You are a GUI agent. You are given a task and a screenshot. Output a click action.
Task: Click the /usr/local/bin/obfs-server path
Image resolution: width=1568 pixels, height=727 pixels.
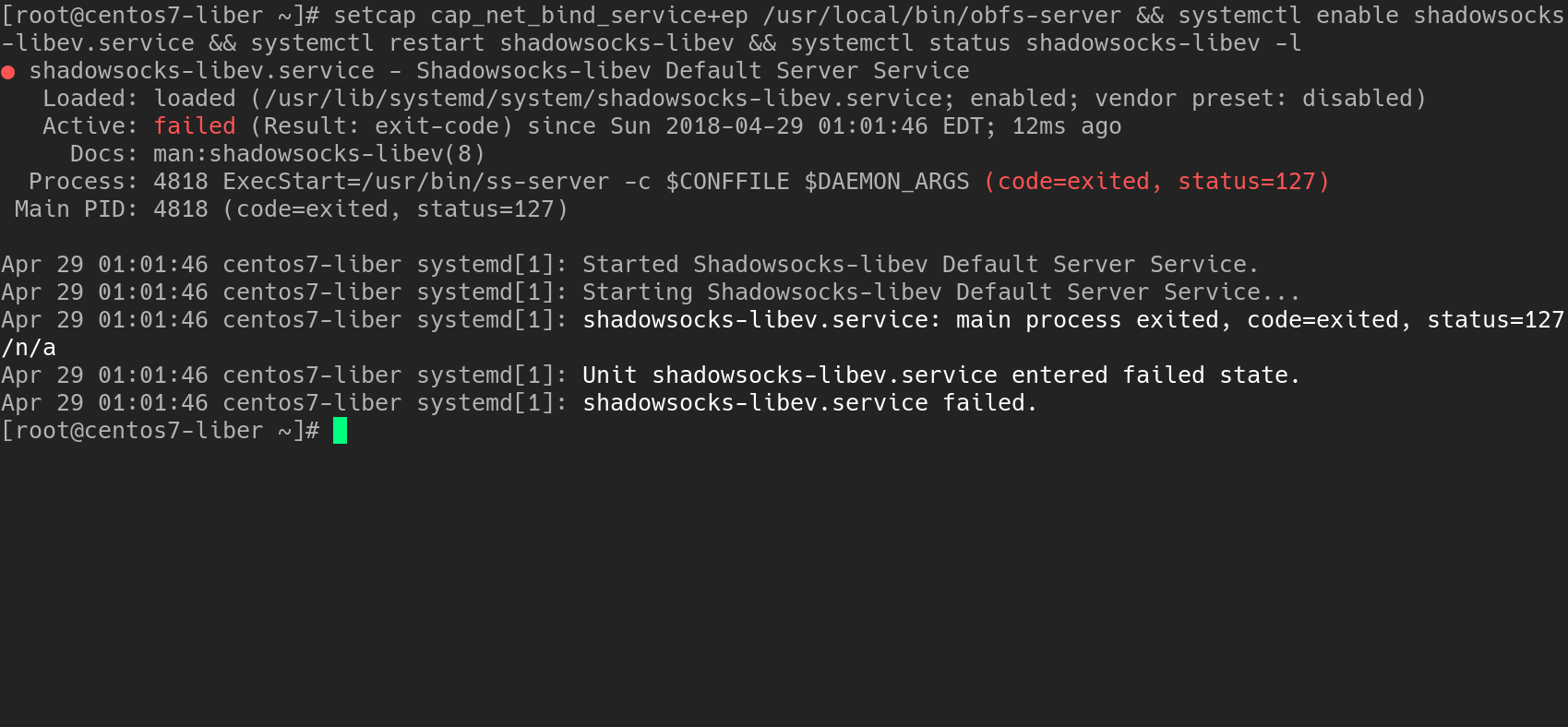tap(942, 16)
